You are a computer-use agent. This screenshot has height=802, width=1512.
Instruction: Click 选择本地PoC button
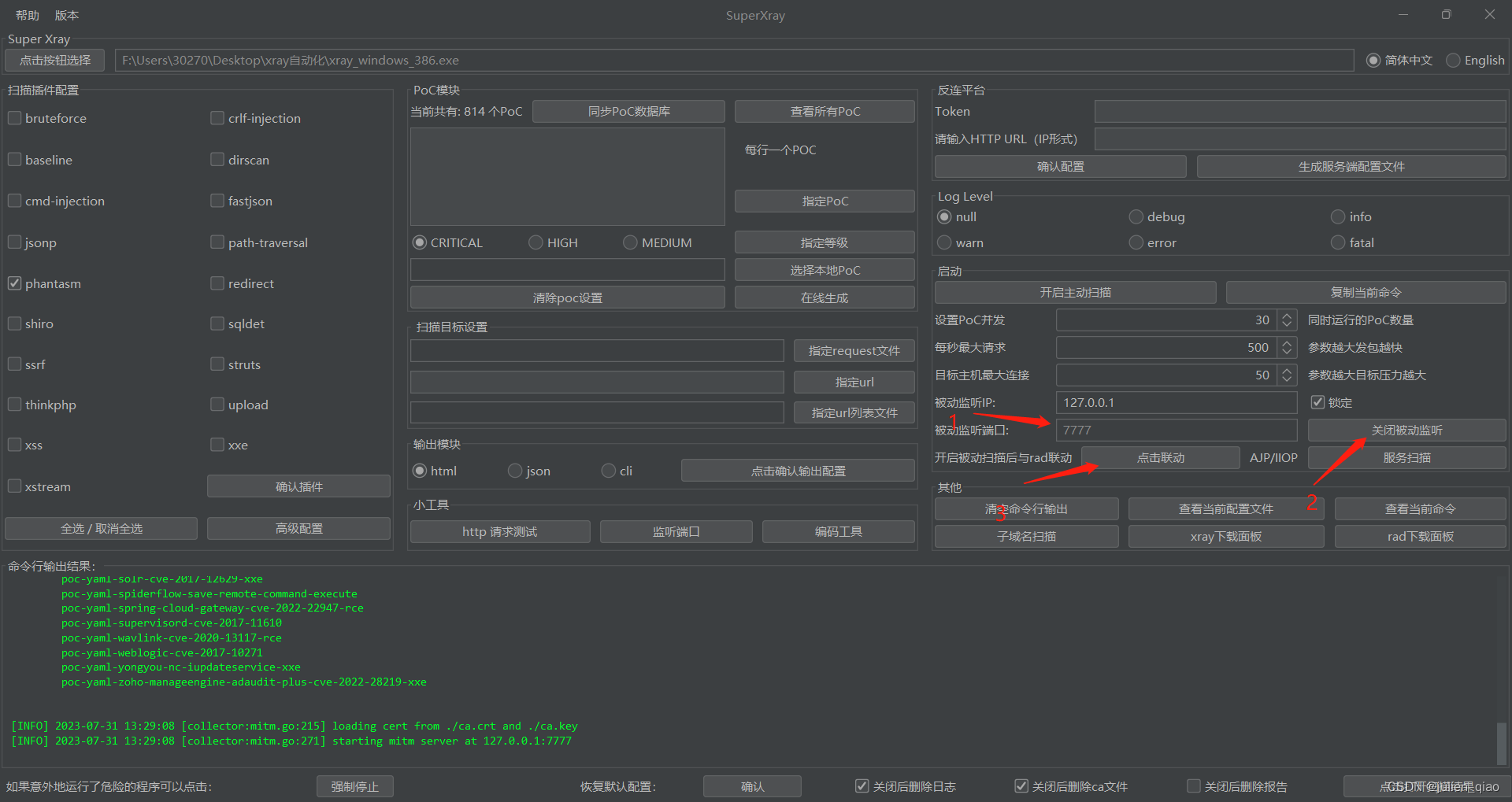tap(825, 270)
